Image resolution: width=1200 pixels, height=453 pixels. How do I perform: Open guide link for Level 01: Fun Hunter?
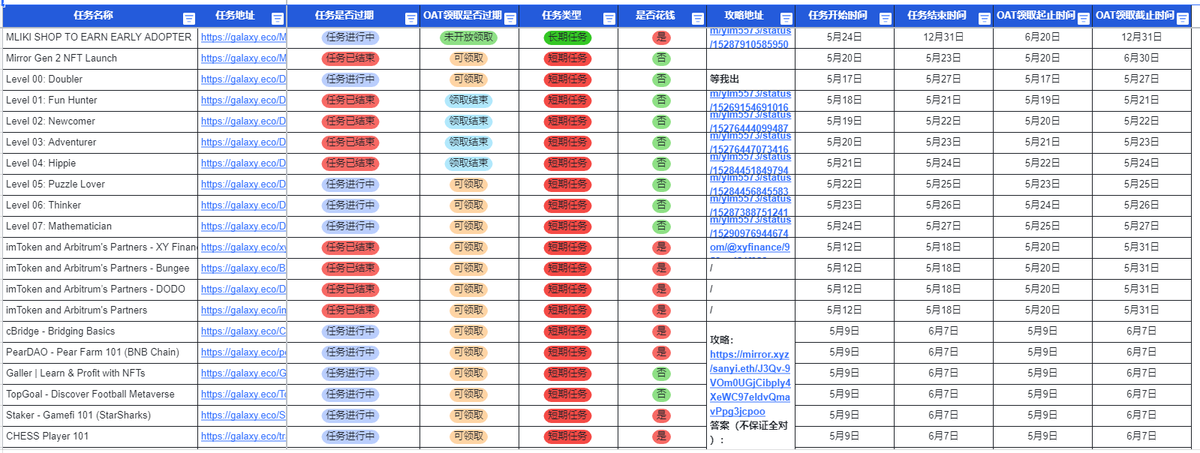point(749,100)
